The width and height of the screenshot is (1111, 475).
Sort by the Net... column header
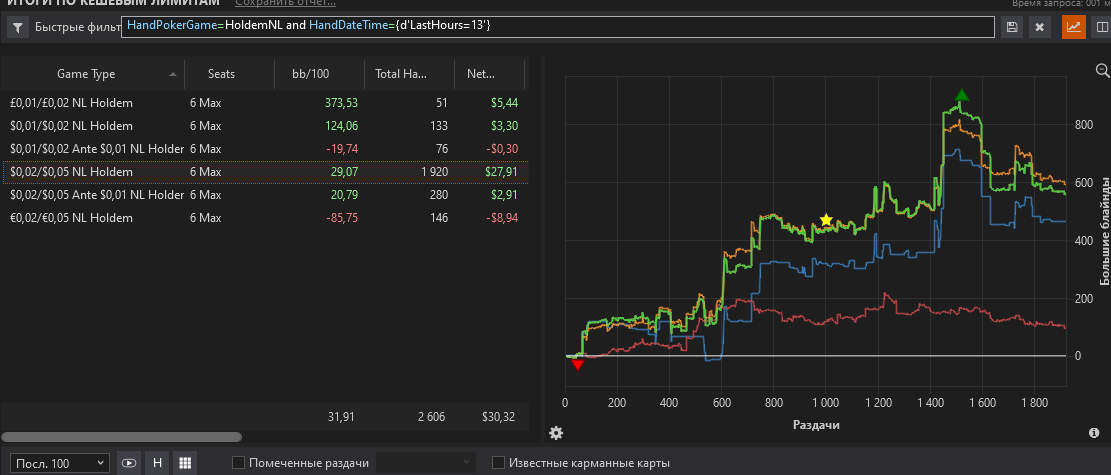point(490,74)
